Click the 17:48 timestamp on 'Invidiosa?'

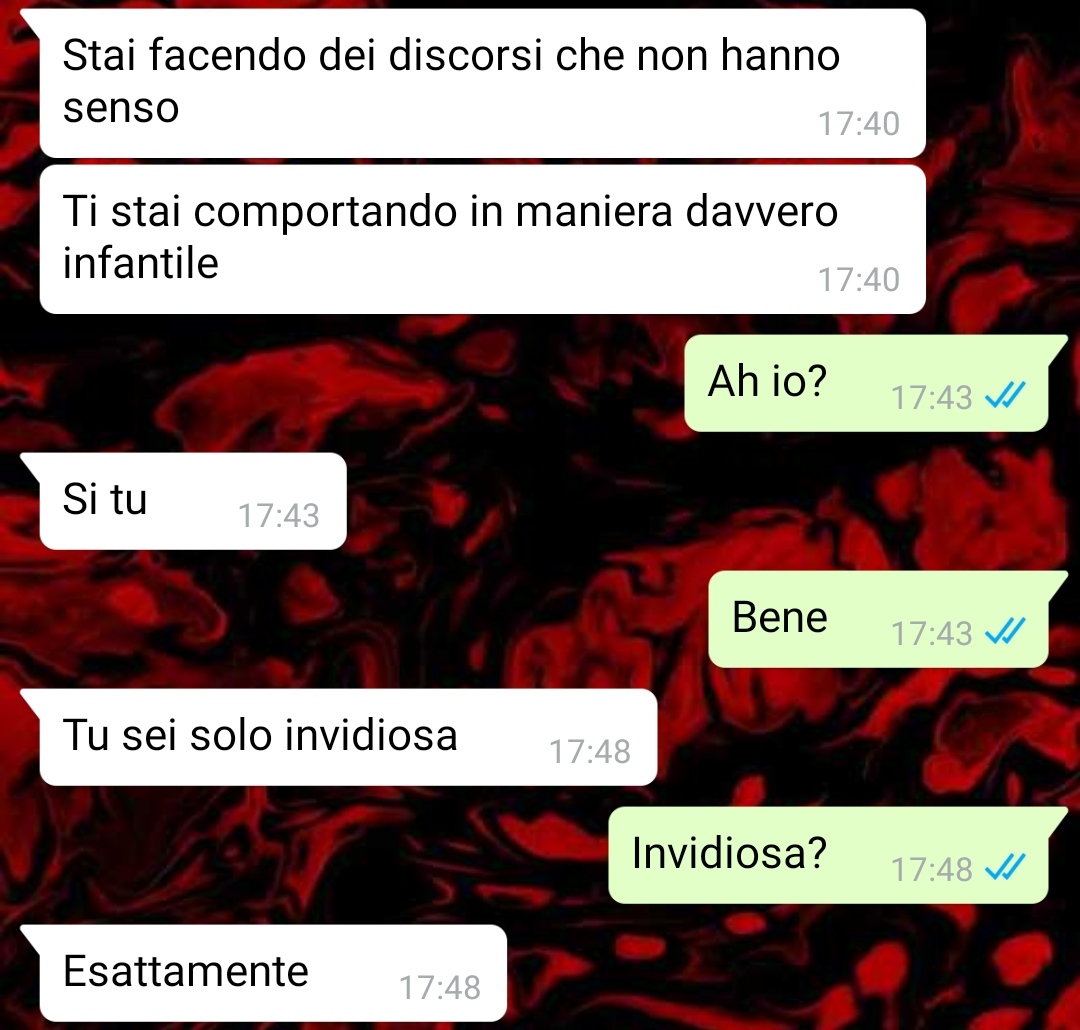tap(931, 869)
